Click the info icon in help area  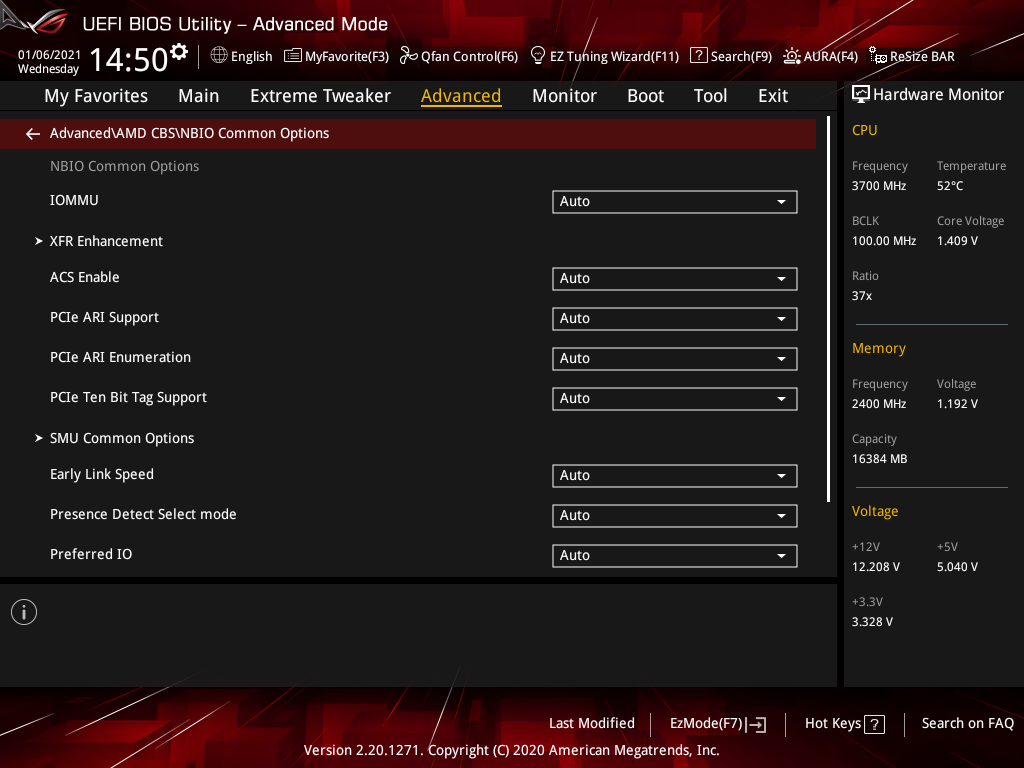(x=24, y=612)
